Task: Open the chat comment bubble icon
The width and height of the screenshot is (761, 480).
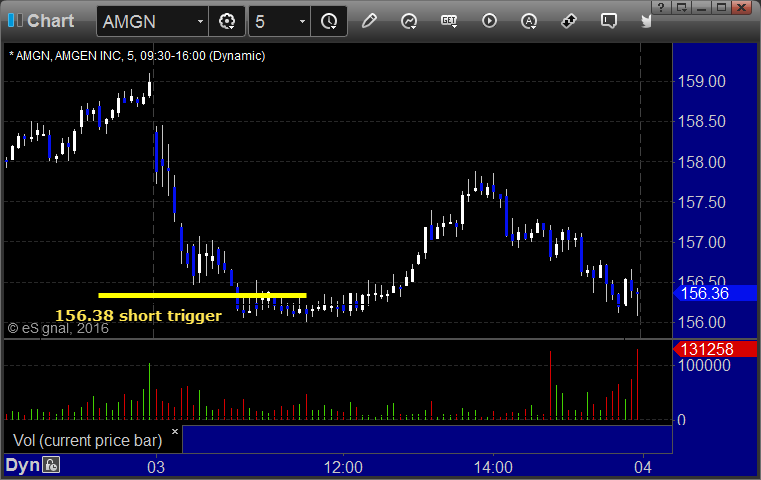Action: click(609, 21)
